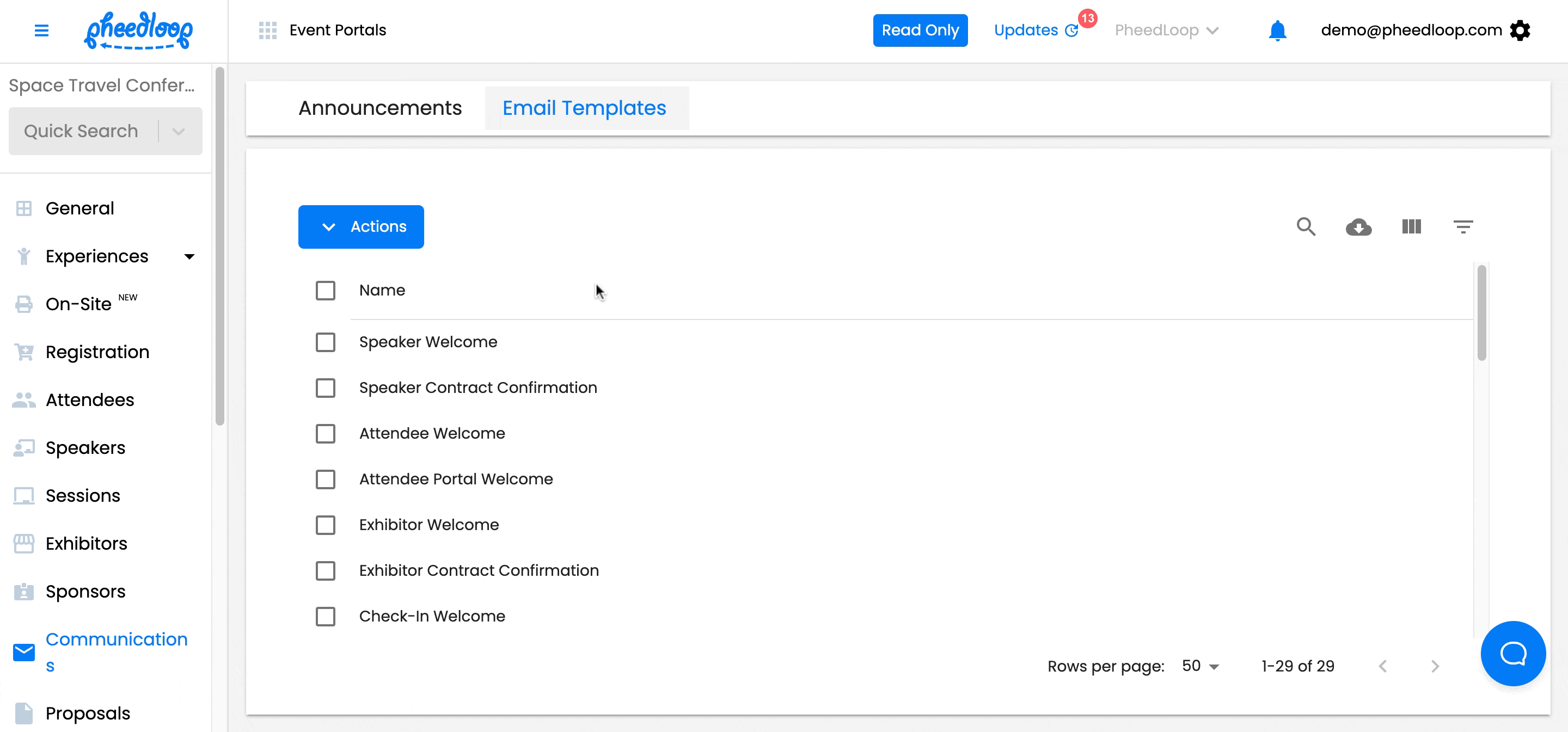Open the Rows per page dropdown
Screen dimensions: 1568x732
click(1200, 666)
